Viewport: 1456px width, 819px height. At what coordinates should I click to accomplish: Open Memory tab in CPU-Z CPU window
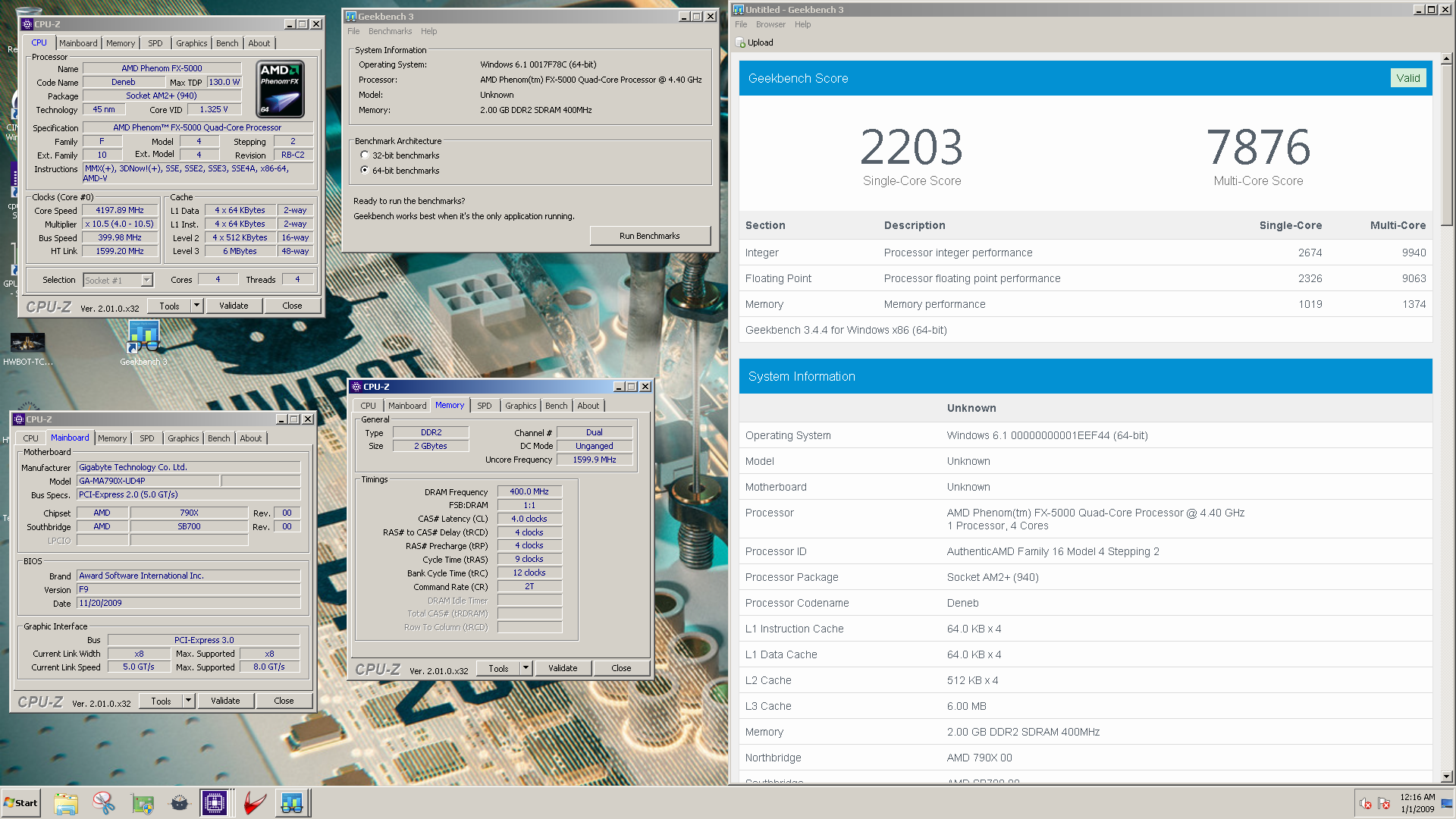click(x=121, y=44)
